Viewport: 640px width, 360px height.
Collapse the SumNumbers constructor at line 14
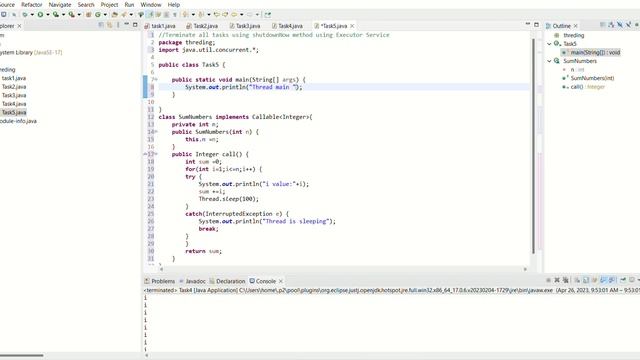point(156,131)
